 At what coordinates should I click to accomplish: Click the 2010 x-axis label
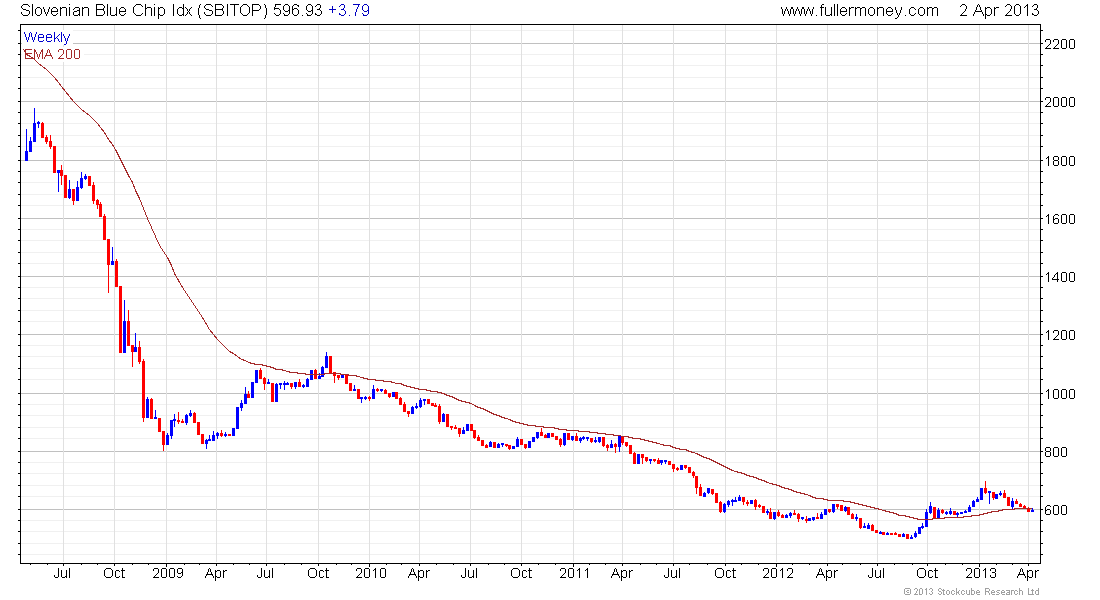click(x=370, y=573)
